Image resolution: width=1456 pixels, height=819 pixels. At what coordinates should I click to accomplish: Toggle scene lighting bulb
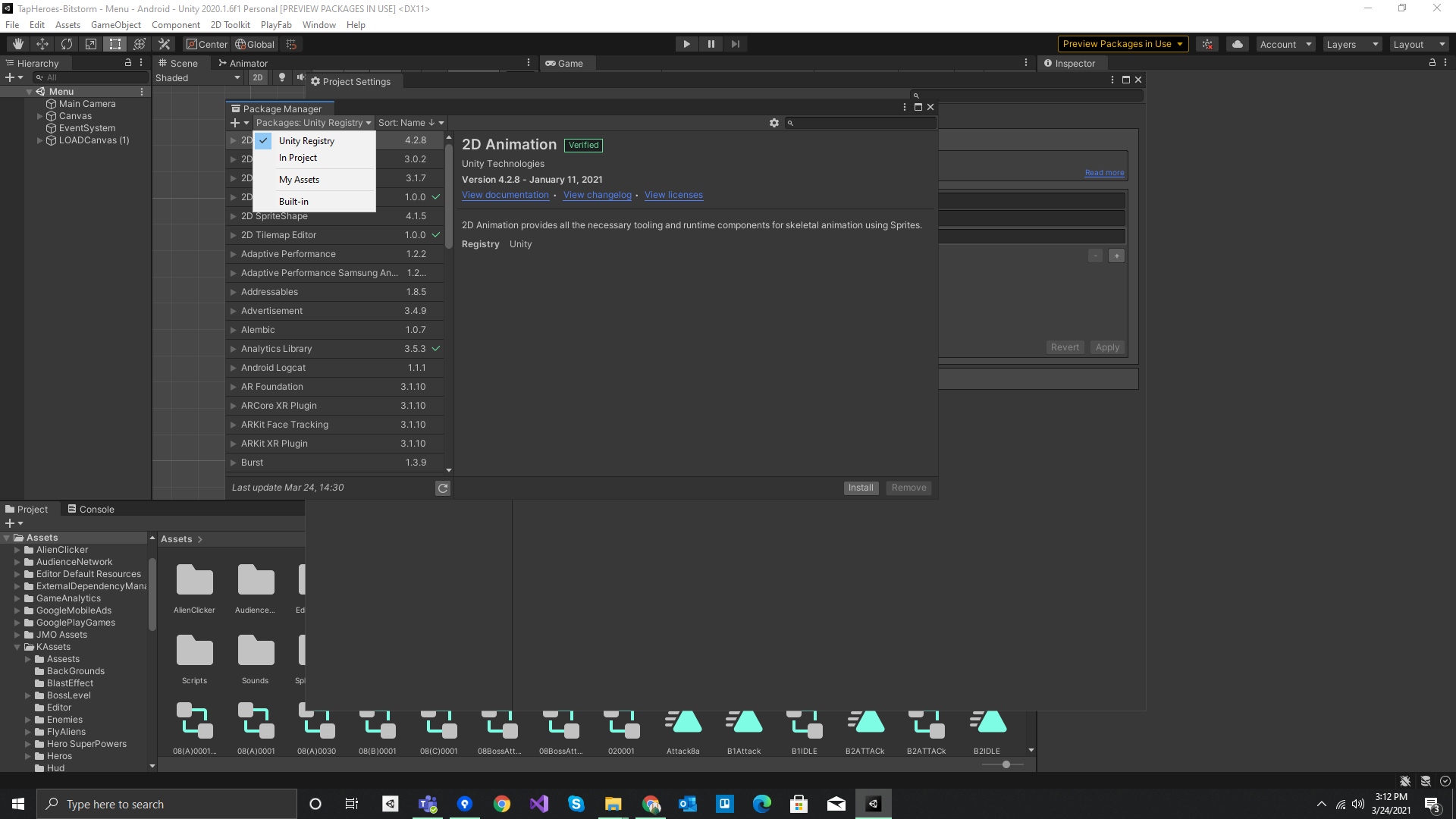click(282, 77)
